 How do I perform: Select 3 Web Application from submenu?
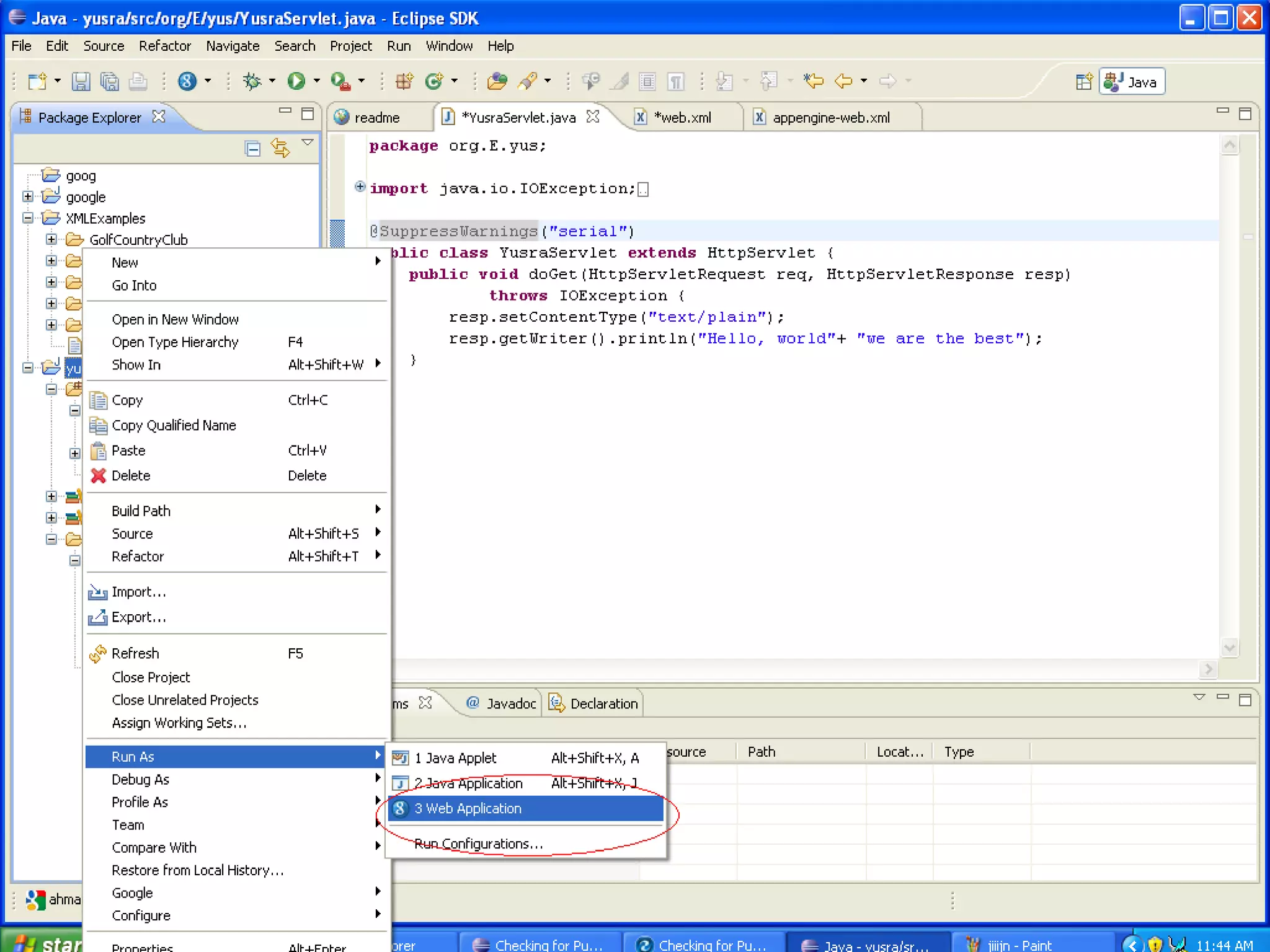[468, 808]
